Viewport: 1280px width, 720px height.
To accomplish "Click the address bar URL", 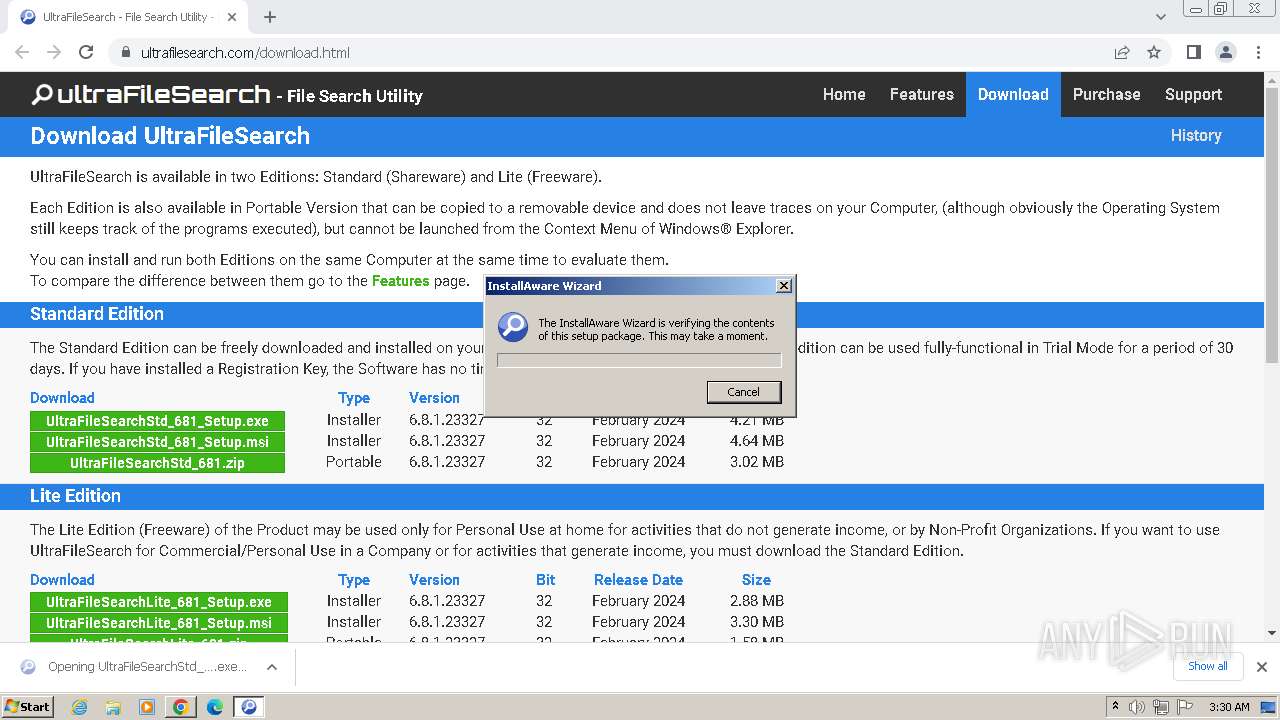I will point(245,52).
